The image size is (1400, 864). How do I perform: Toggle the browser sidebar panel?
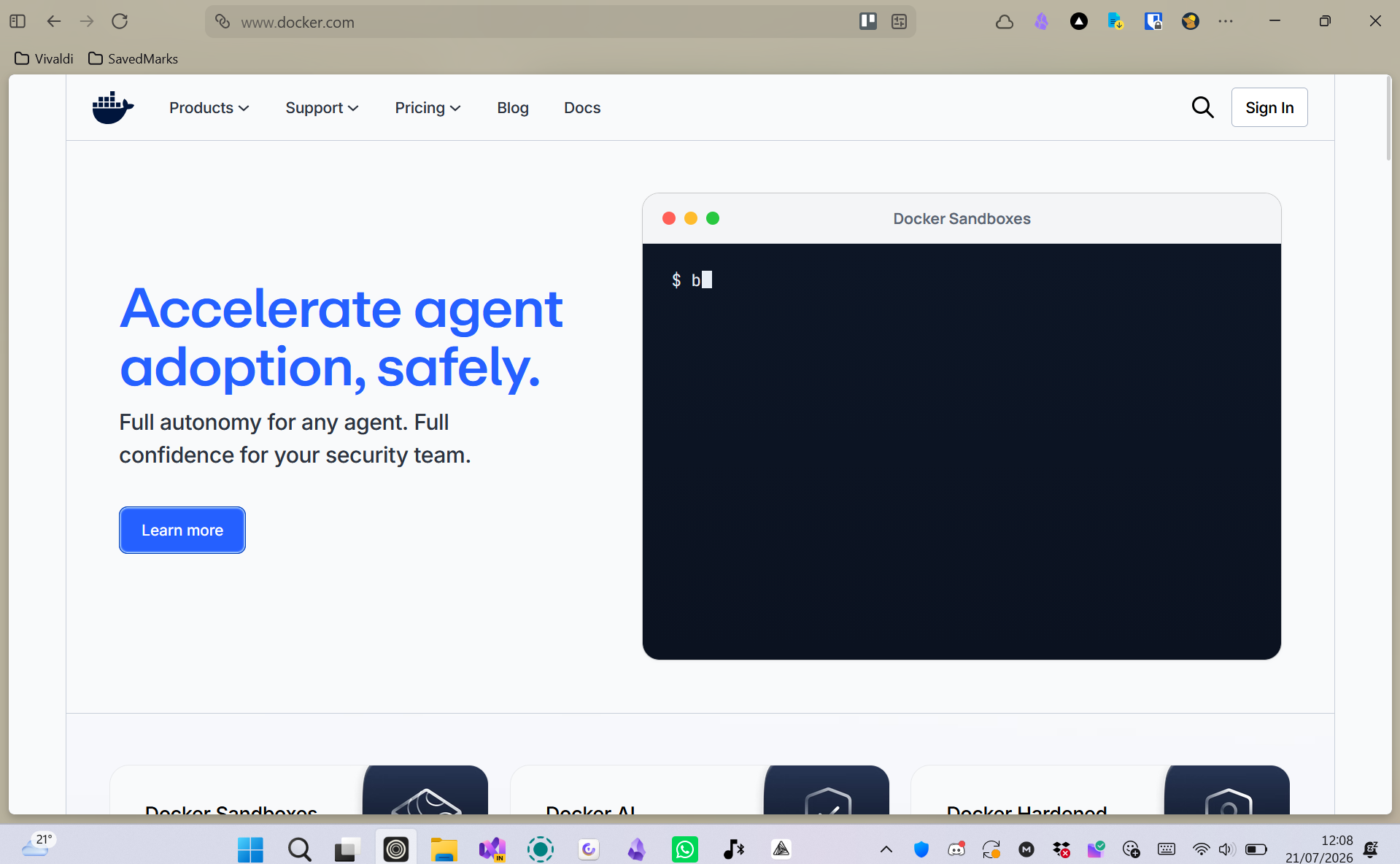18,21
